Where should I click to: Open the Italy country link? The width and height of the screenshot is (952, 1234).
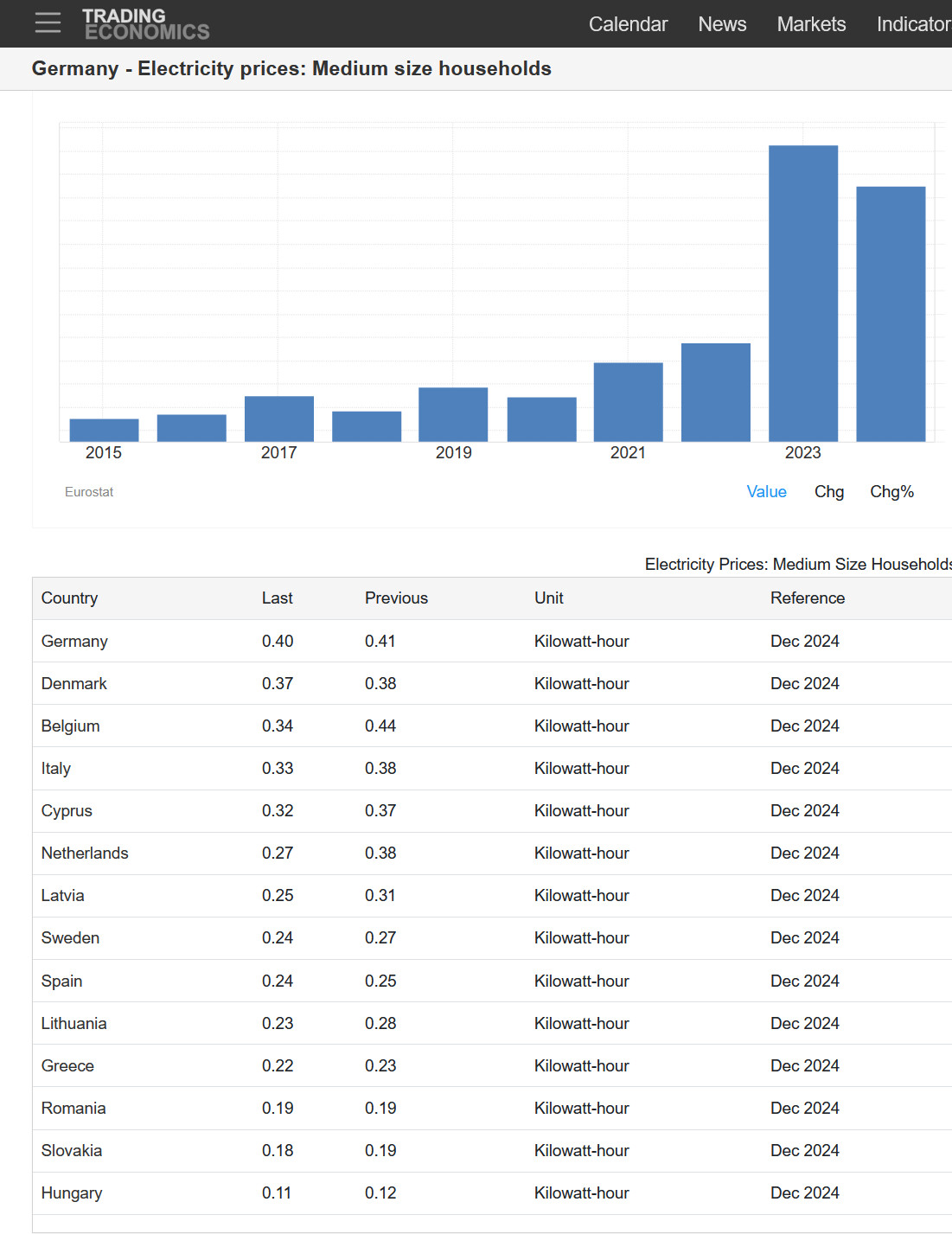[x=56, y=768]
